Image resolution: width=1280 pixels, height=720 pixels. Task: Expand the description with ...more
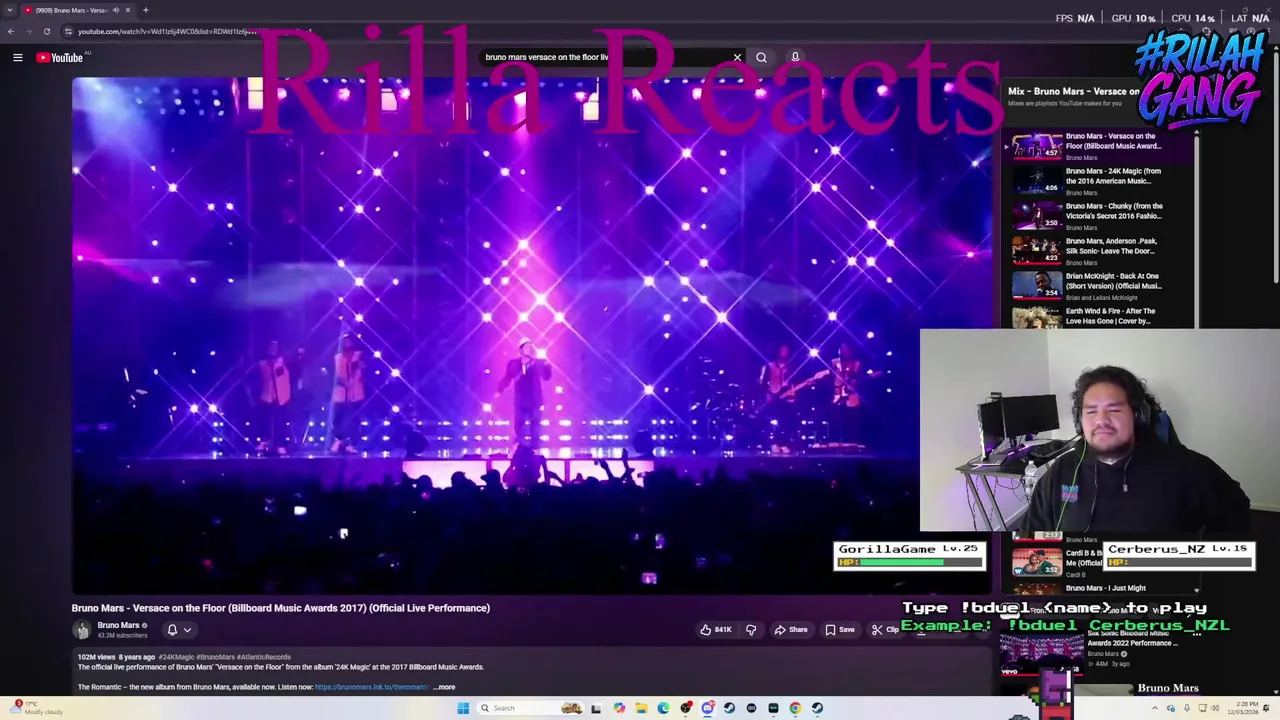click(444, 687)
